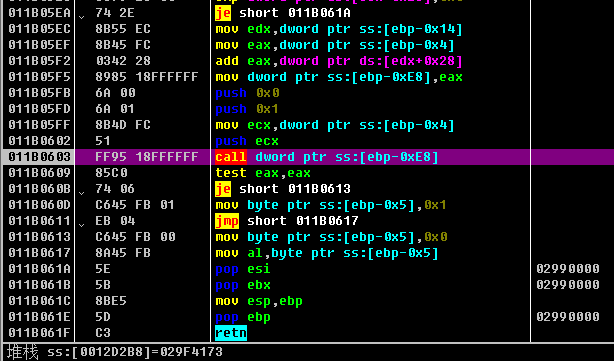Select the push 0x0 instruction
Image resolution: width=614 pixels, height=361 pixels.
(x=247, y=93)
